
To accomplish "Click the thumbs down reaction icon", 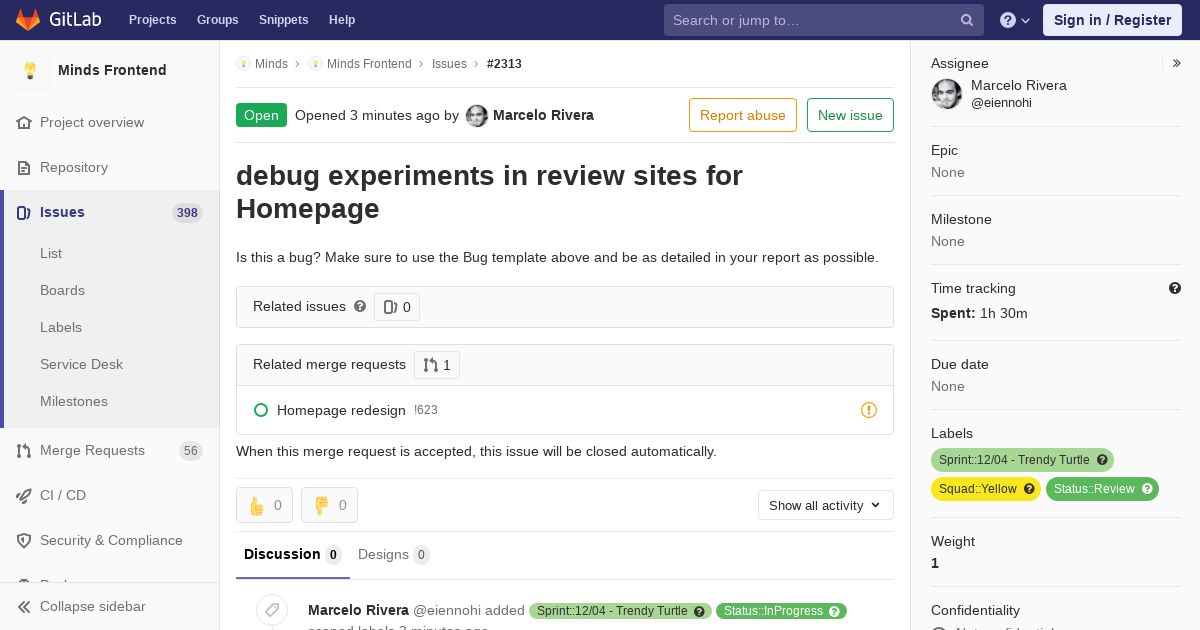I will tap(322, 505).
